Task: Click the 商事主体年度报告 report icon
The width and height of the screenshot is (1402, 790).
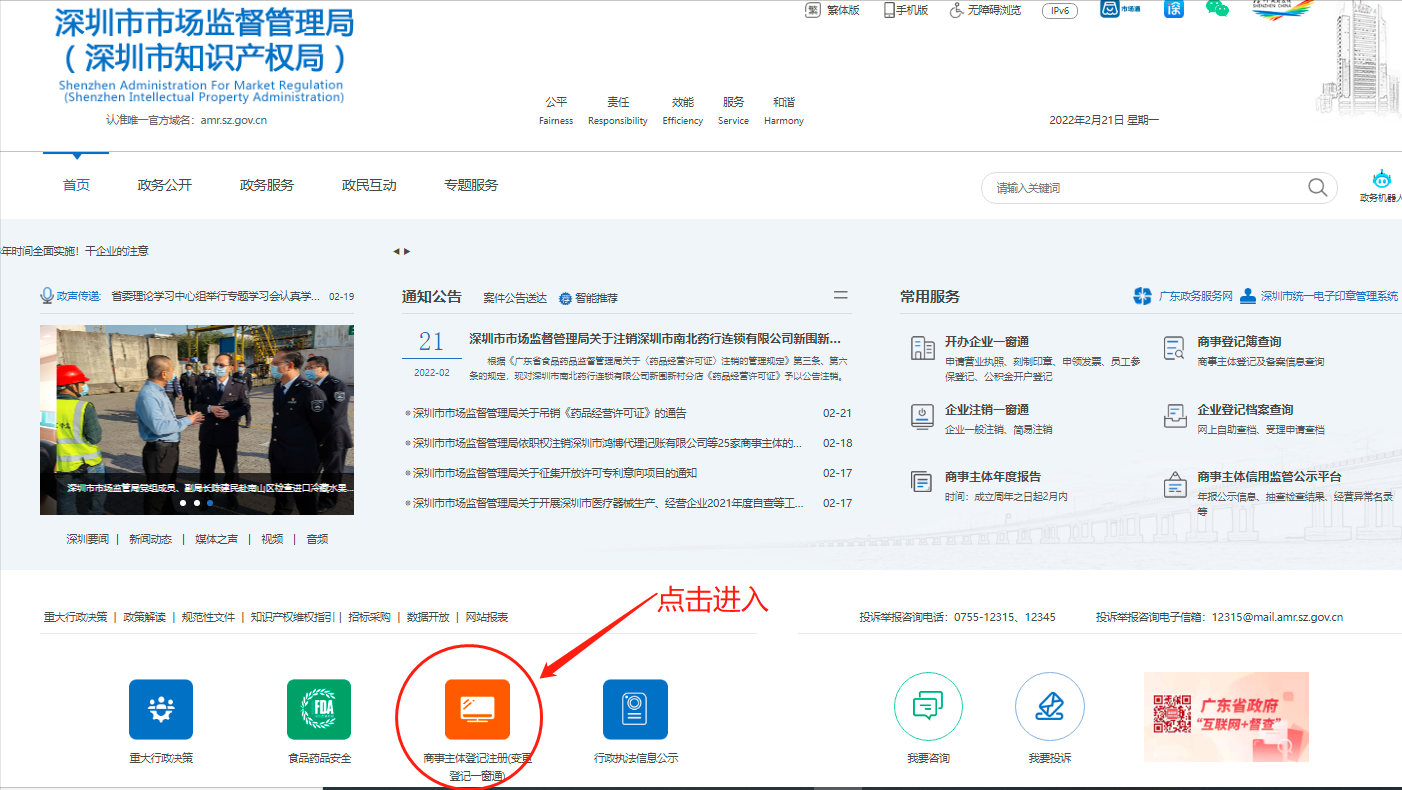Action: (x=922, y=482)
